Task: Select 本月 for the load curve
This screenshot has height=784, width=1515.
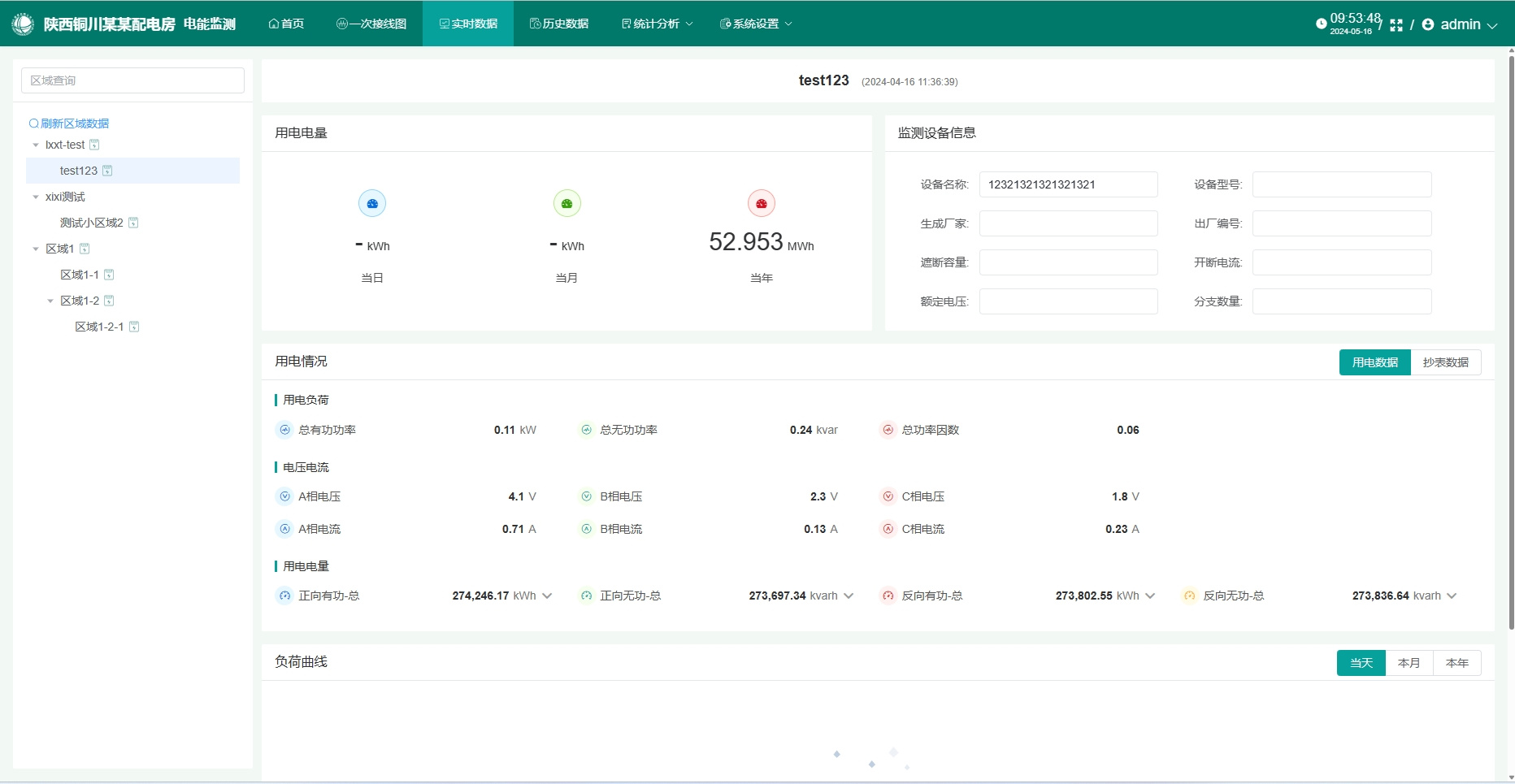Action: [1409, 663]
